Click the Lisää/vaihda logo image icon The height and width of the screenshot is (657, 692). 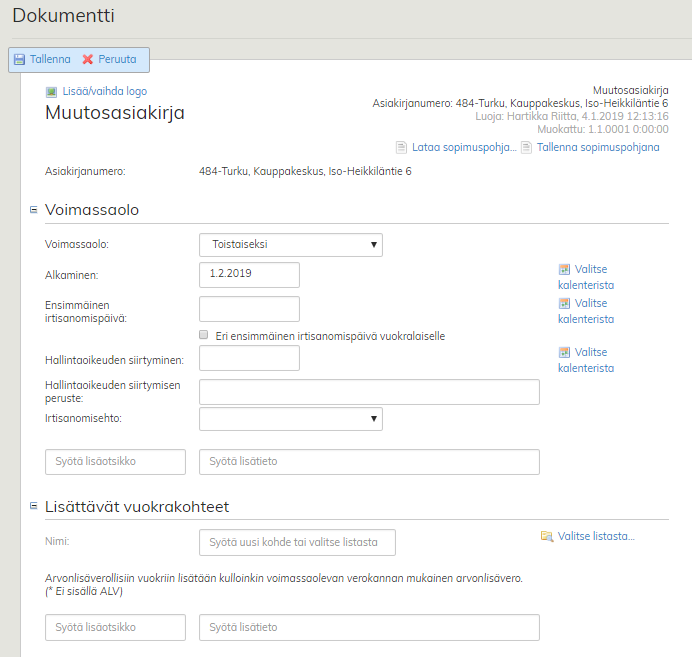(52, 92)
